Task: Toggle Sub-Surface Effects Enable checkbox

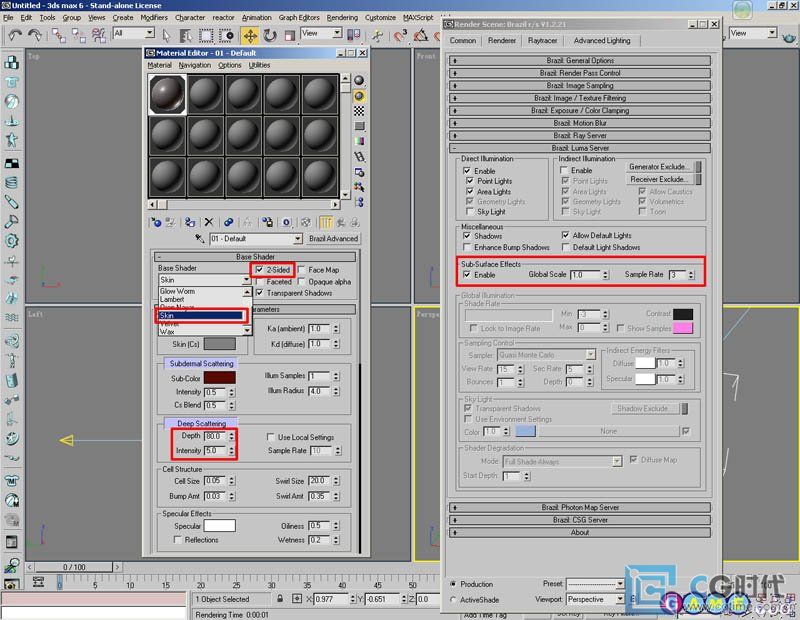Action: [x=467, y=275]
